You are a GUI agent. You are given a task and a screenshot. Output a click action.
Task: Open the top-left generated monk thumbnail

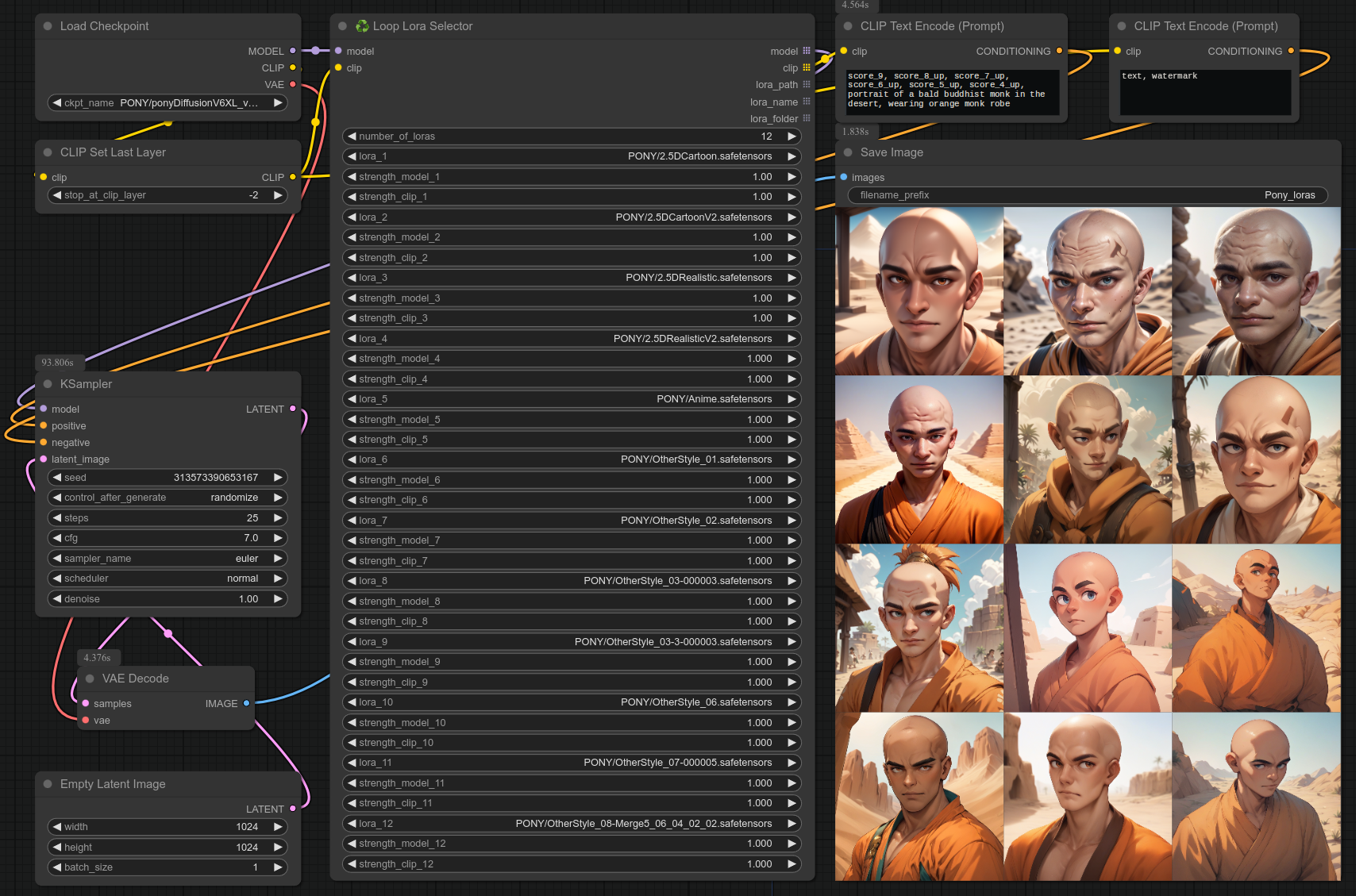pos(919,291)
